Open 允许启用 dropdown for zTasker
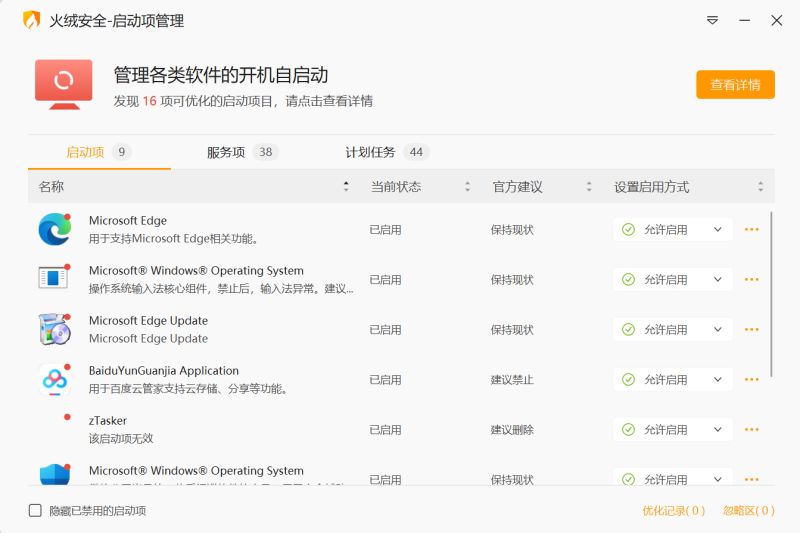Viewport: 800px width, 533px height. 672,429
